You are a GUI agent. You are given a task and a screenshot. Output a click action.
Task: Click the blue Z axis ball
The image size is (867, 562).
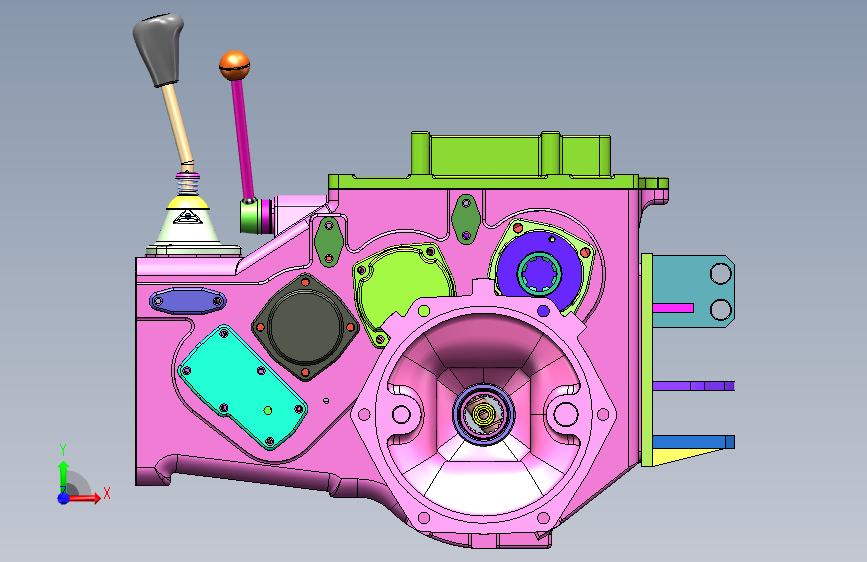63,498
